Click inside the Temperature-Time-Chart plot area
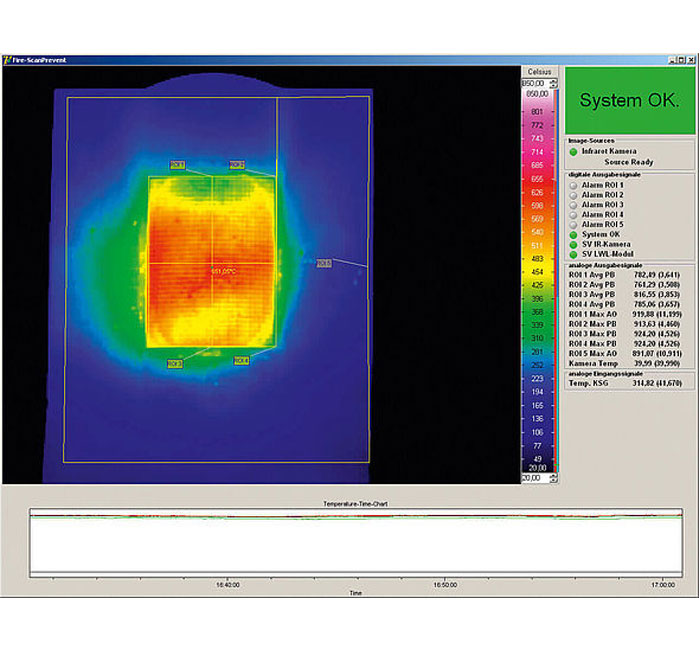This screenshot has width=700, height=652. [355, 545]
